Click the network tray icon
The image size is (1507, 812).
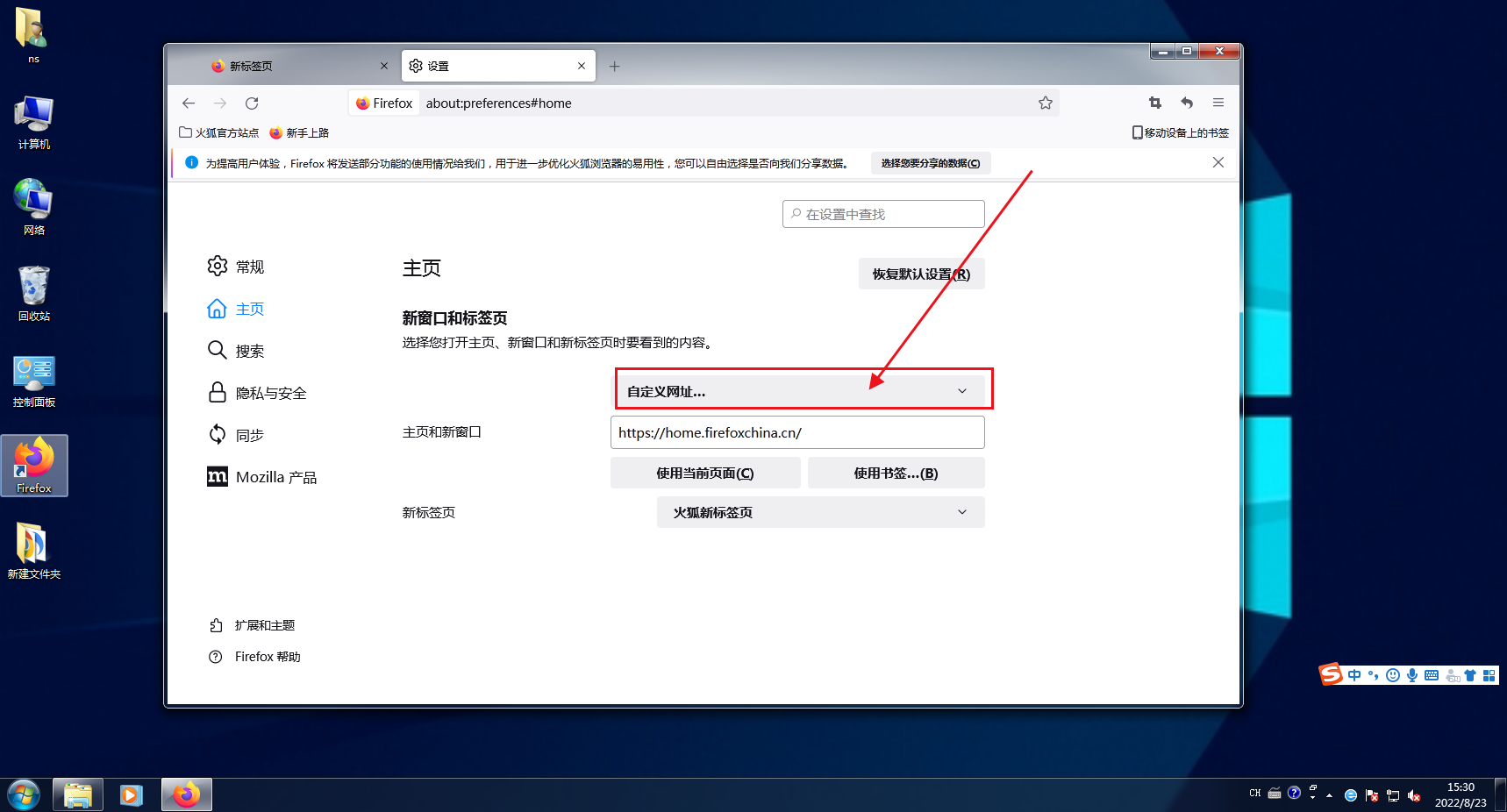[x=1393, y=795]
